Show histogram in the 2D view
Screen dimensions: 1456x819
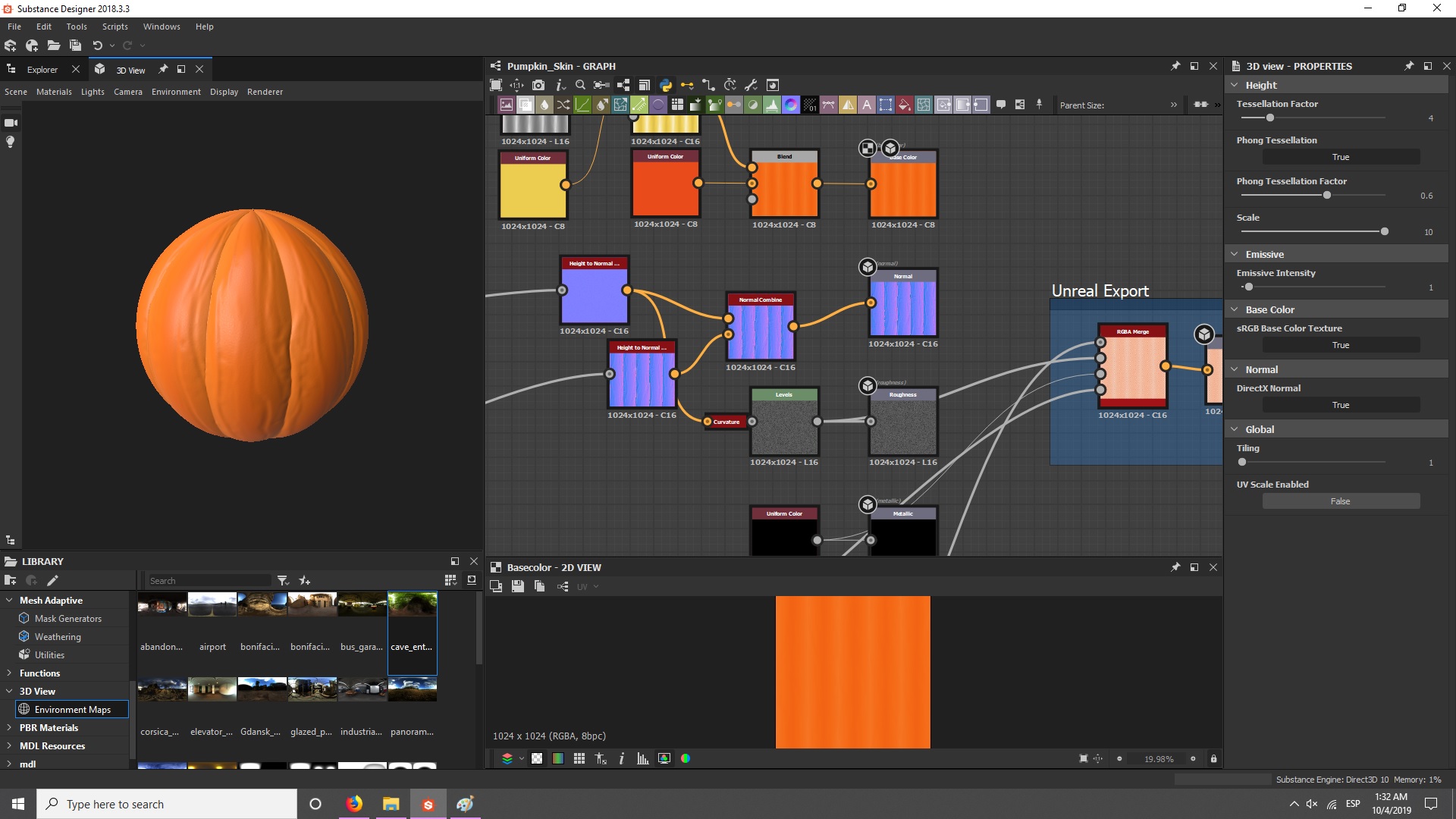(x=643, y=758)
